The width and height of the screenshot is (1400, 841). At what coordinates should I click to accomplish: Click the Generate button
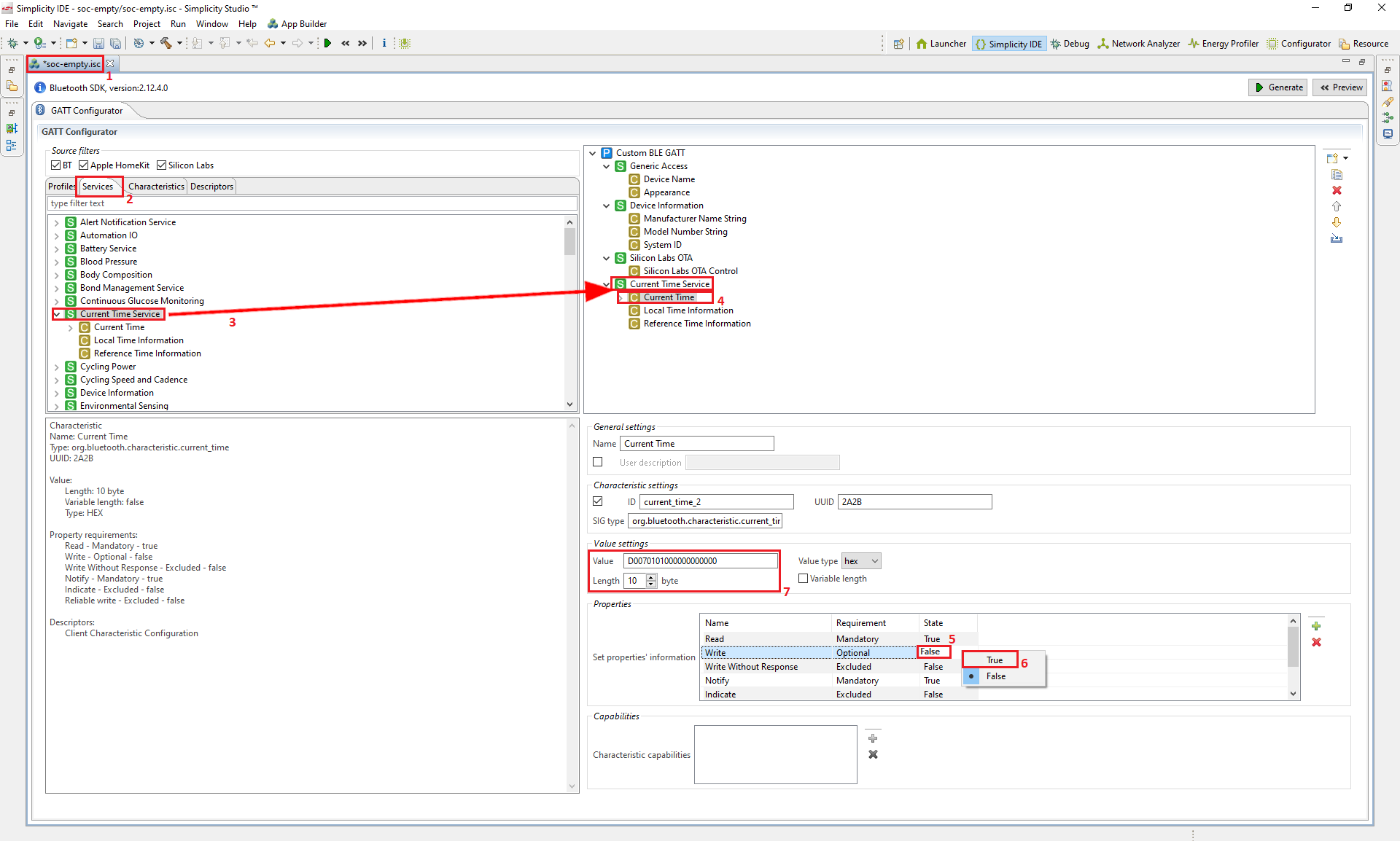tap(1278, 87)
